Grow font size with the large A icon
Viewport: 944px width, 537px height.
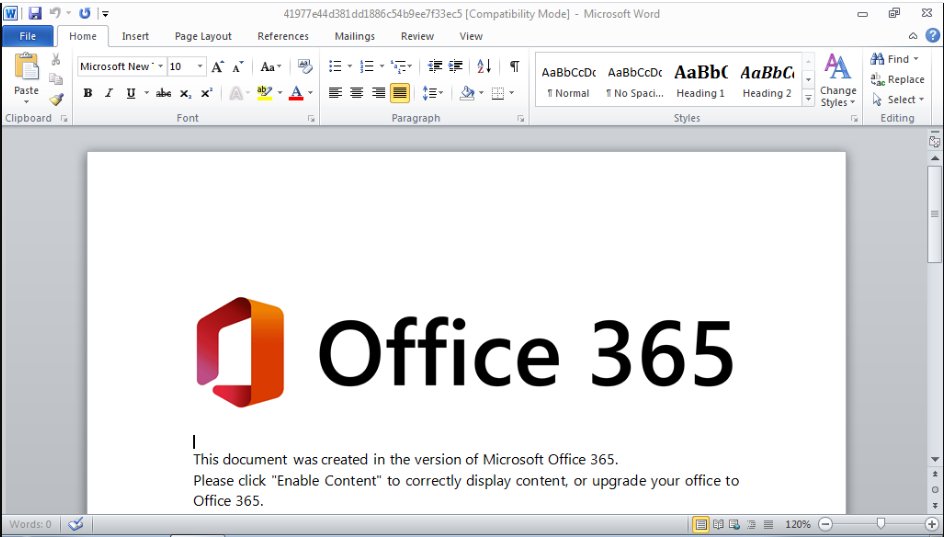[217, 66]
